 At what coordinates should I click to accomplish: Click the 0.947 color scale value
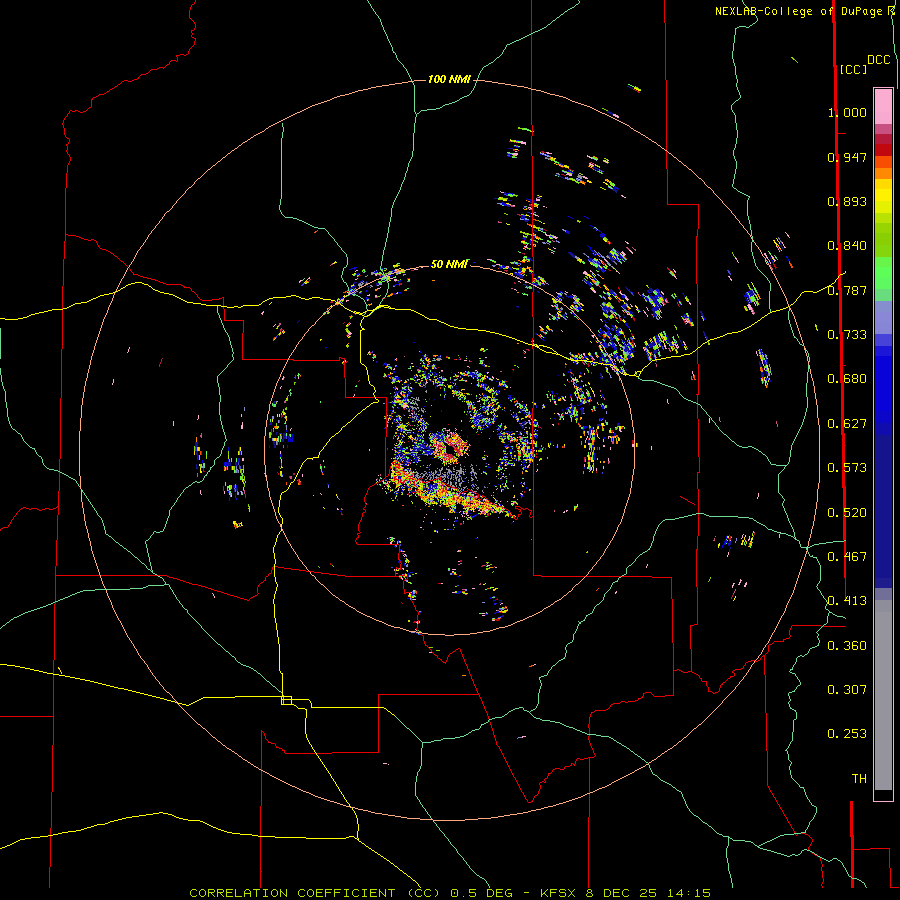pos(847,157)
